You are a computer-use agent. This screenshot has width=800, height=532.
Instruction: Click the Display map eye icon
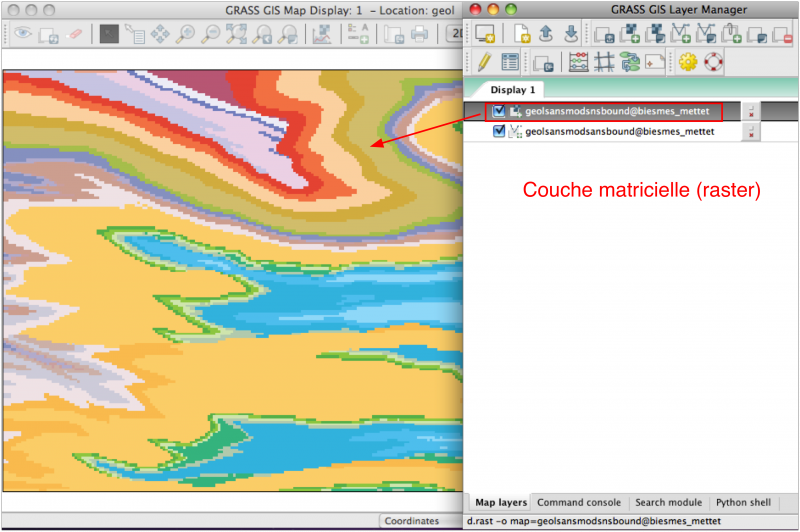coord(22,35)
